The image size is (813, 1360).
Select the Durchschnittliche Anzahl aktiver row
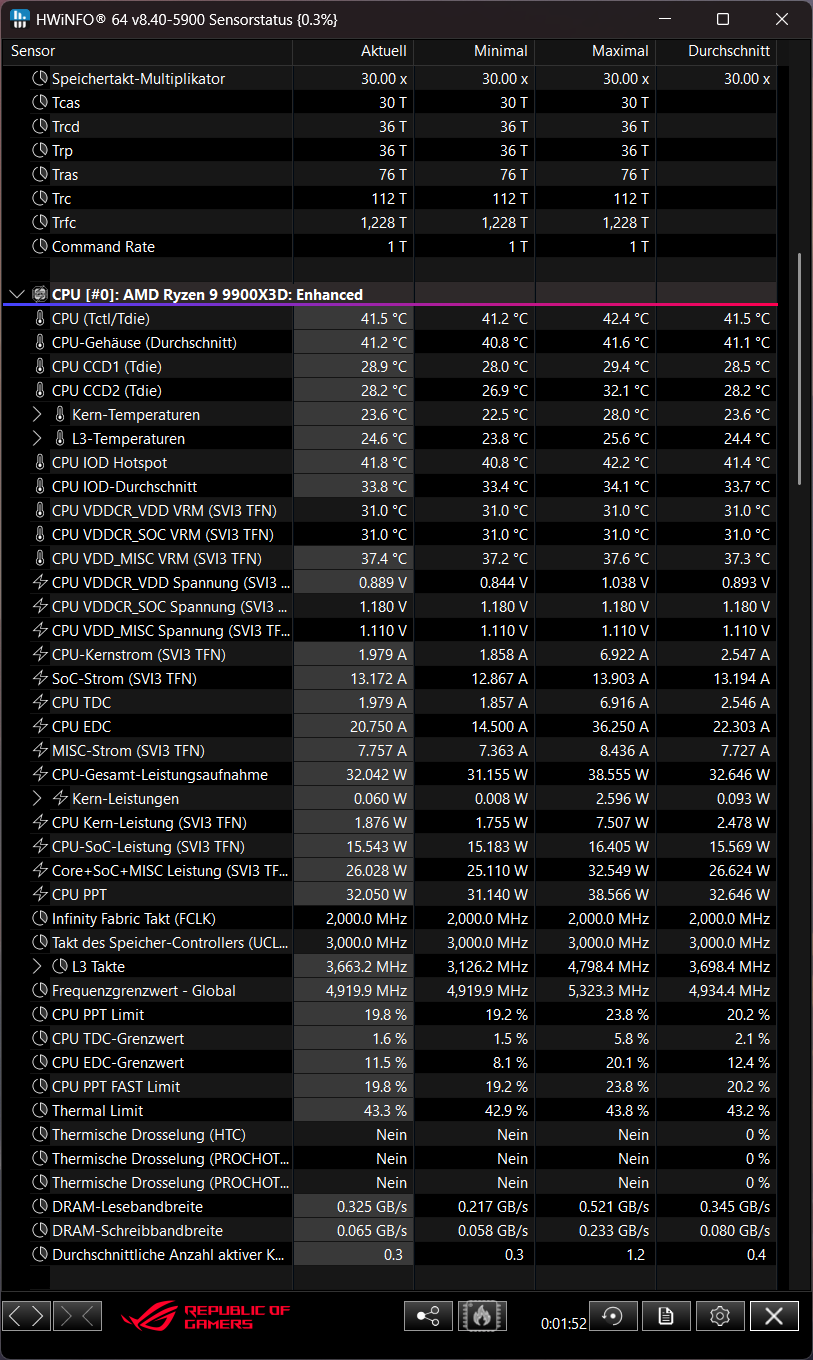[x=390, y=1254]
